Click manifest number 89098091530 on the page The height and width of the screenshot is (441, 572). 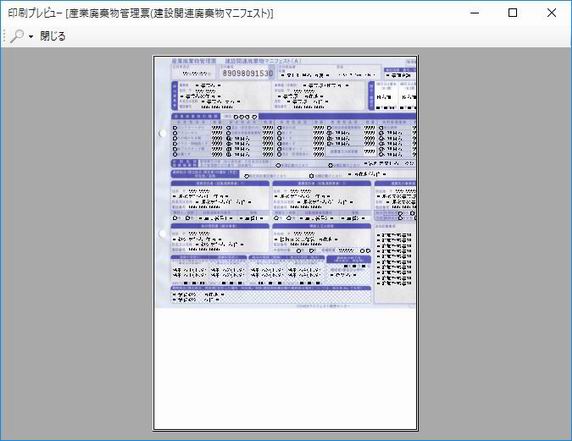coord(247,73)
